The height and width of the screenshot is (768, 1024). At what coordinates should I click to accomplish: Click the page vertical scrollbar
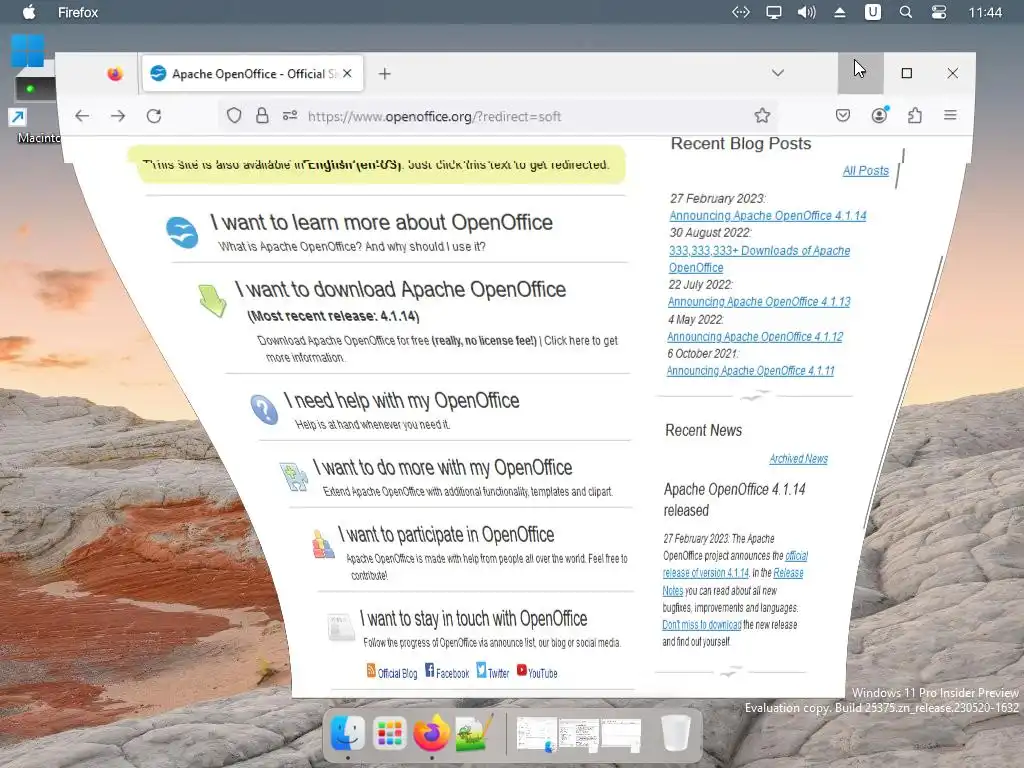[x=904, y=392]
